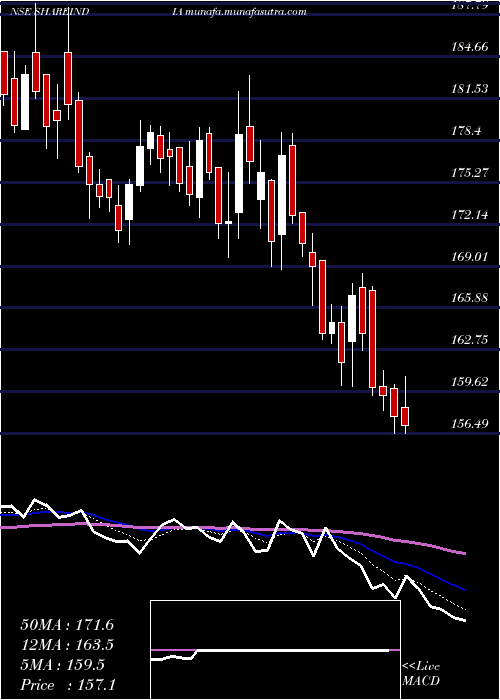Click the NSE SHAREIND ticker title
This screenshot has height=700, width=500.
49,12
